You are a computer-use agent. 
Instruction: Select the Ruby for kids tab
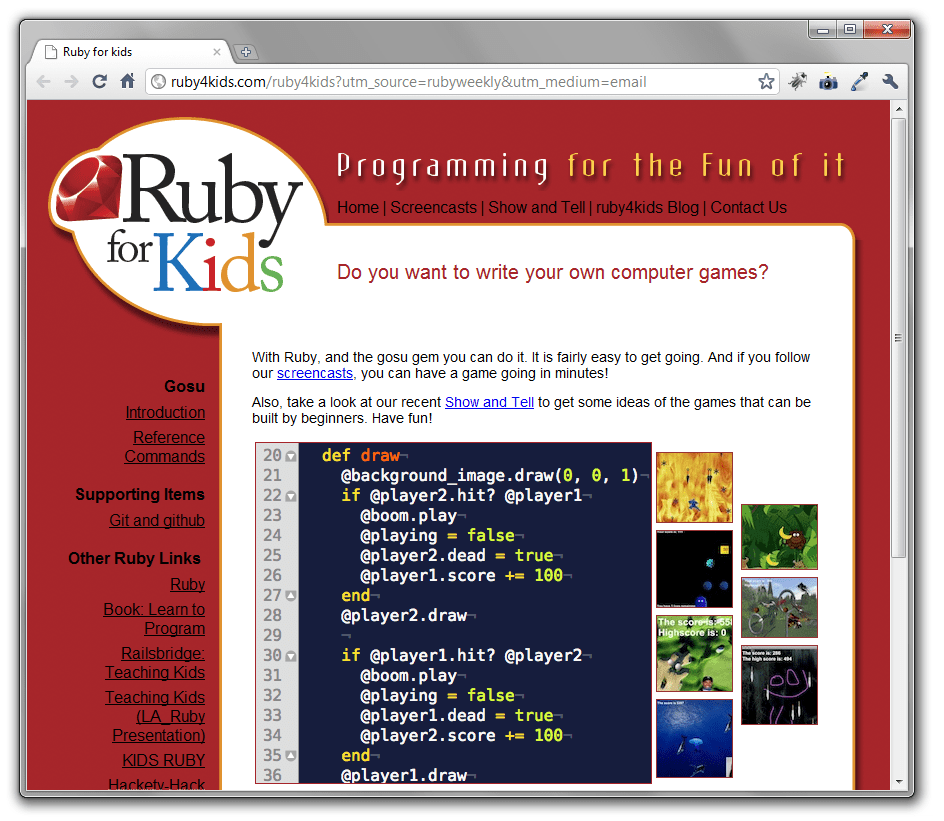pos(129,52)
